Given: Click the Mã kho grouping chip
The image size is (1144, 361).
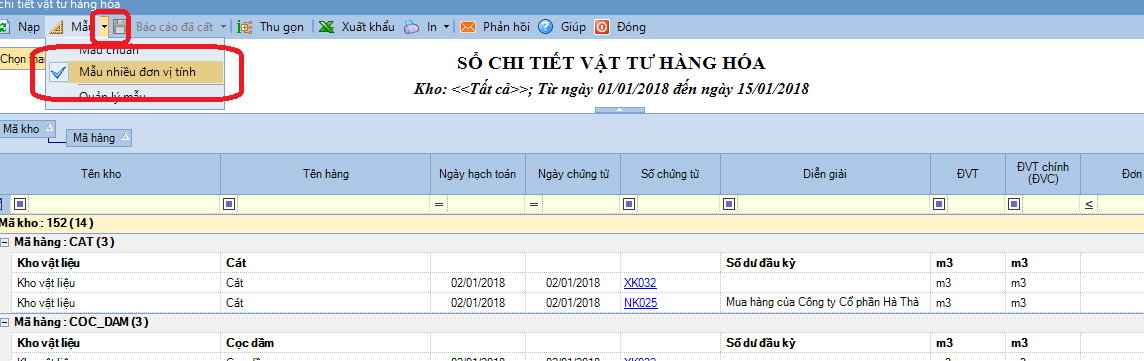Looking at the screenshot, I should [x=28, y=128].
